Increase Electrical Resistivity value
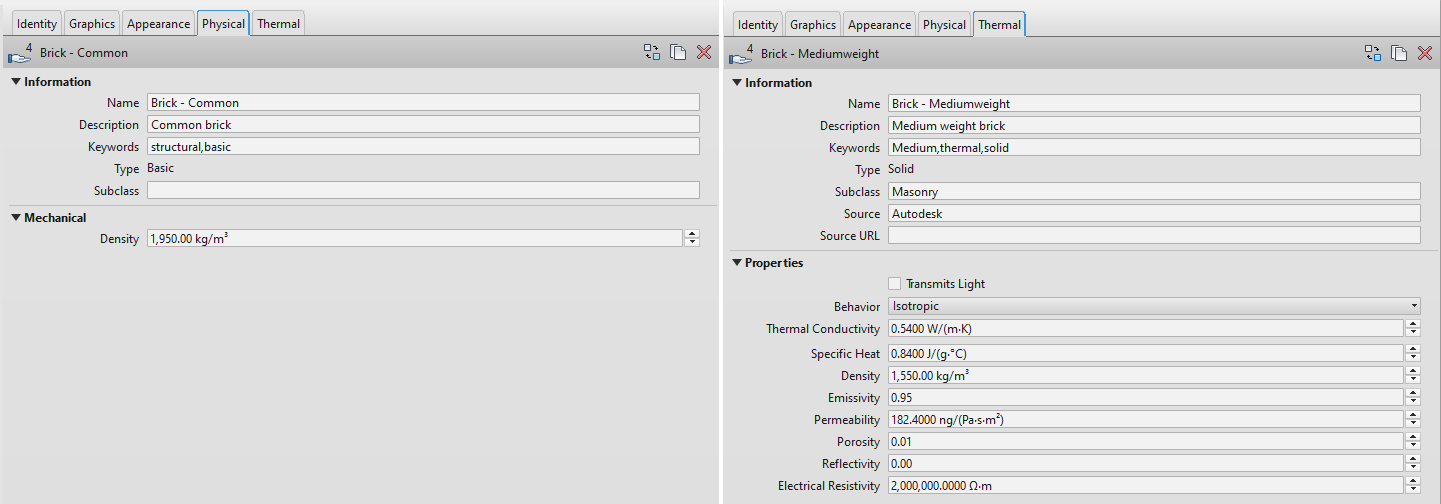 tap(1413, 481)
